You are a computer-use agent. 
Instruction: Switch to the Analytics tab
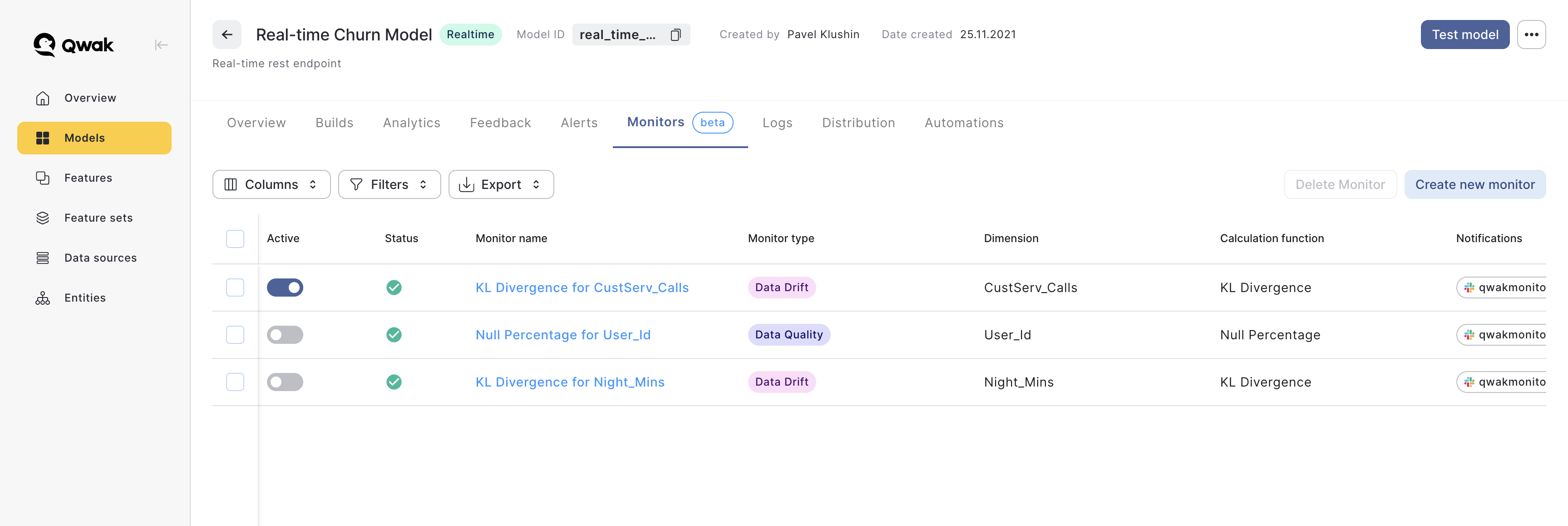[x=411, y=123]
